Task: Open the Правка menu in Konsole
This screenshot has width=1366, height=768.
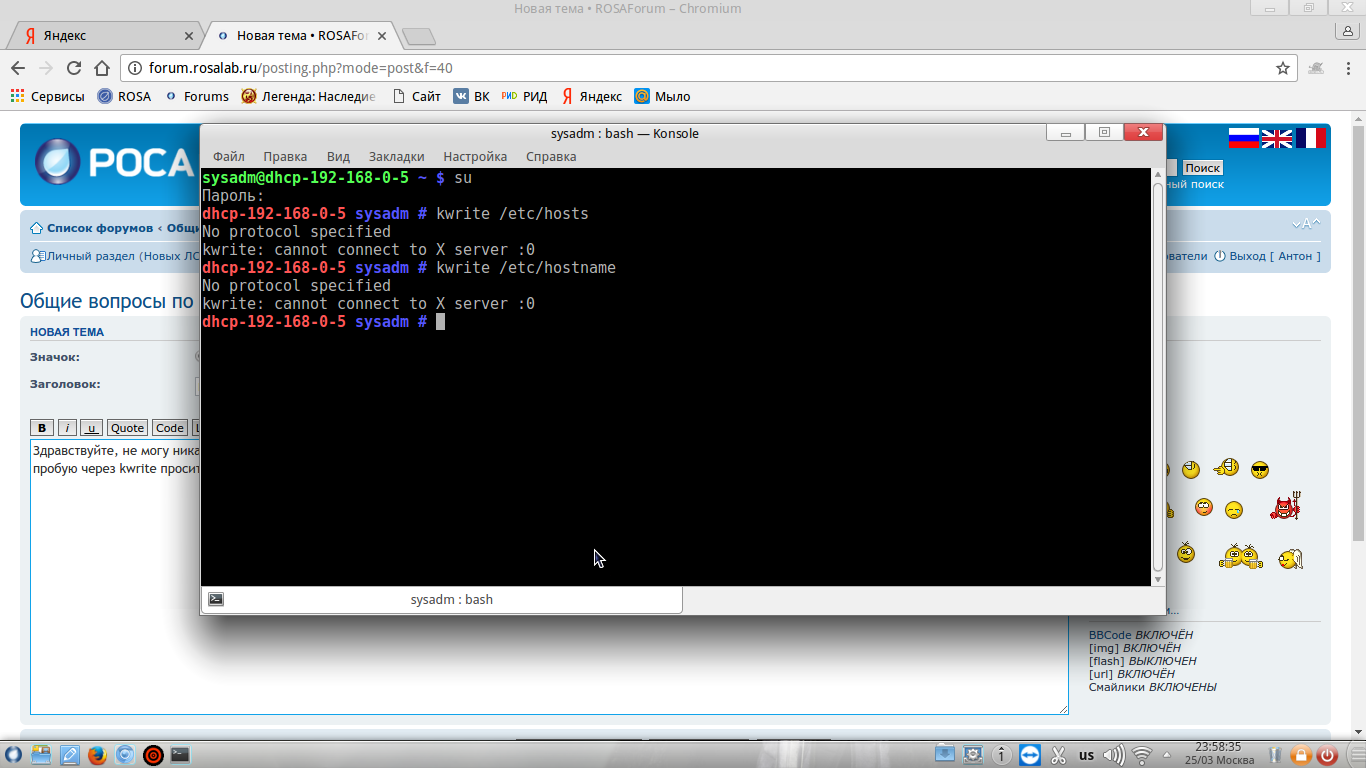Action: [x=285, y=156]
